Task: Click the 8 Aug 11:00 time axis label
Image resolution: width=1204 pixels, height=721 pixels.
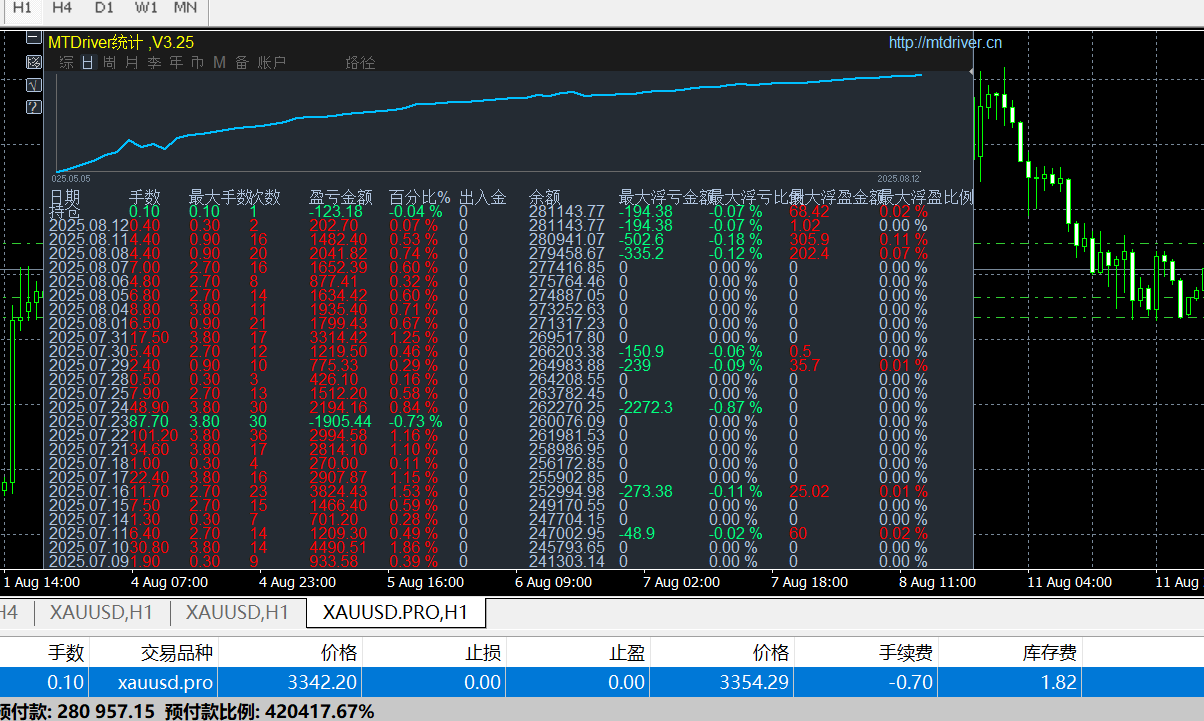Action: click(938, 582)
